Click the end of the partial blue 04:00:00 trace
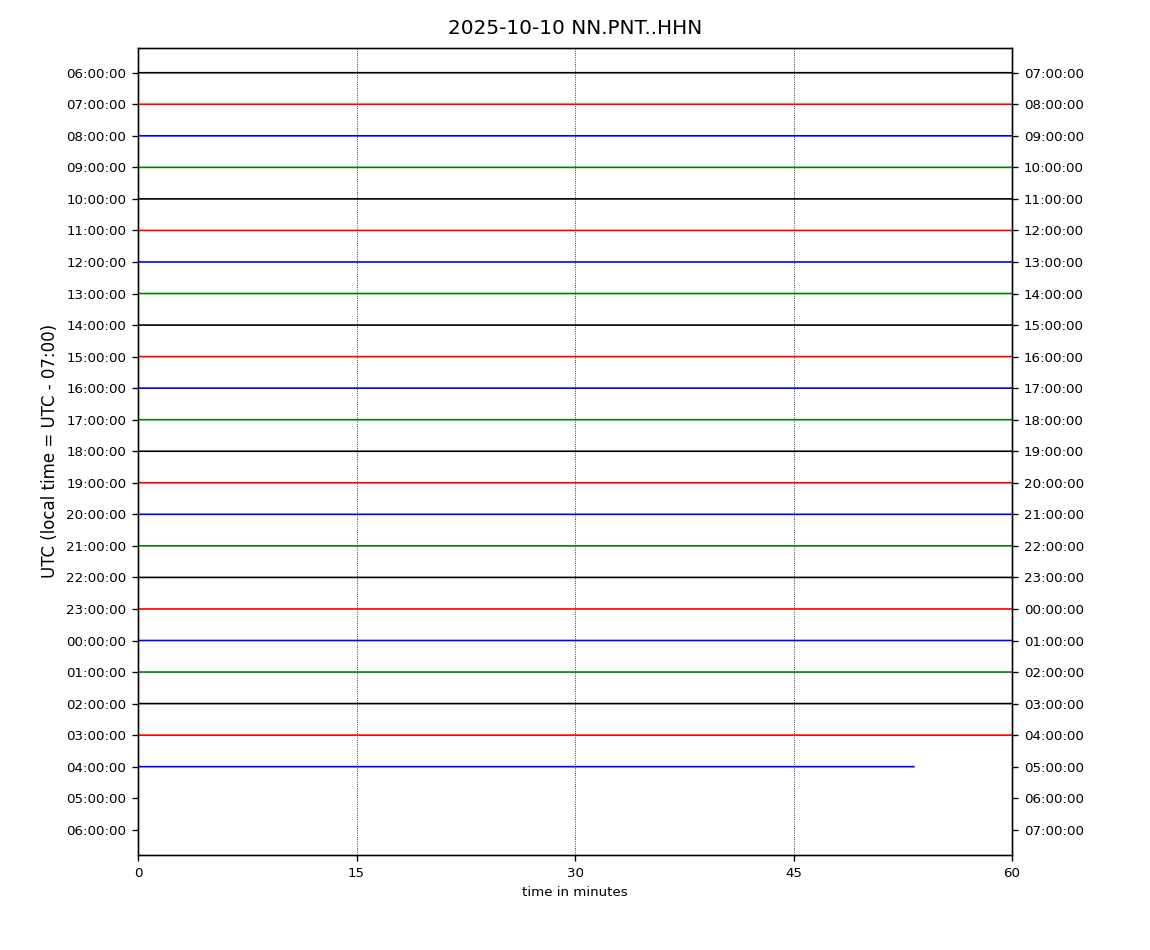The image size is (1150, 950). [913, 767]
